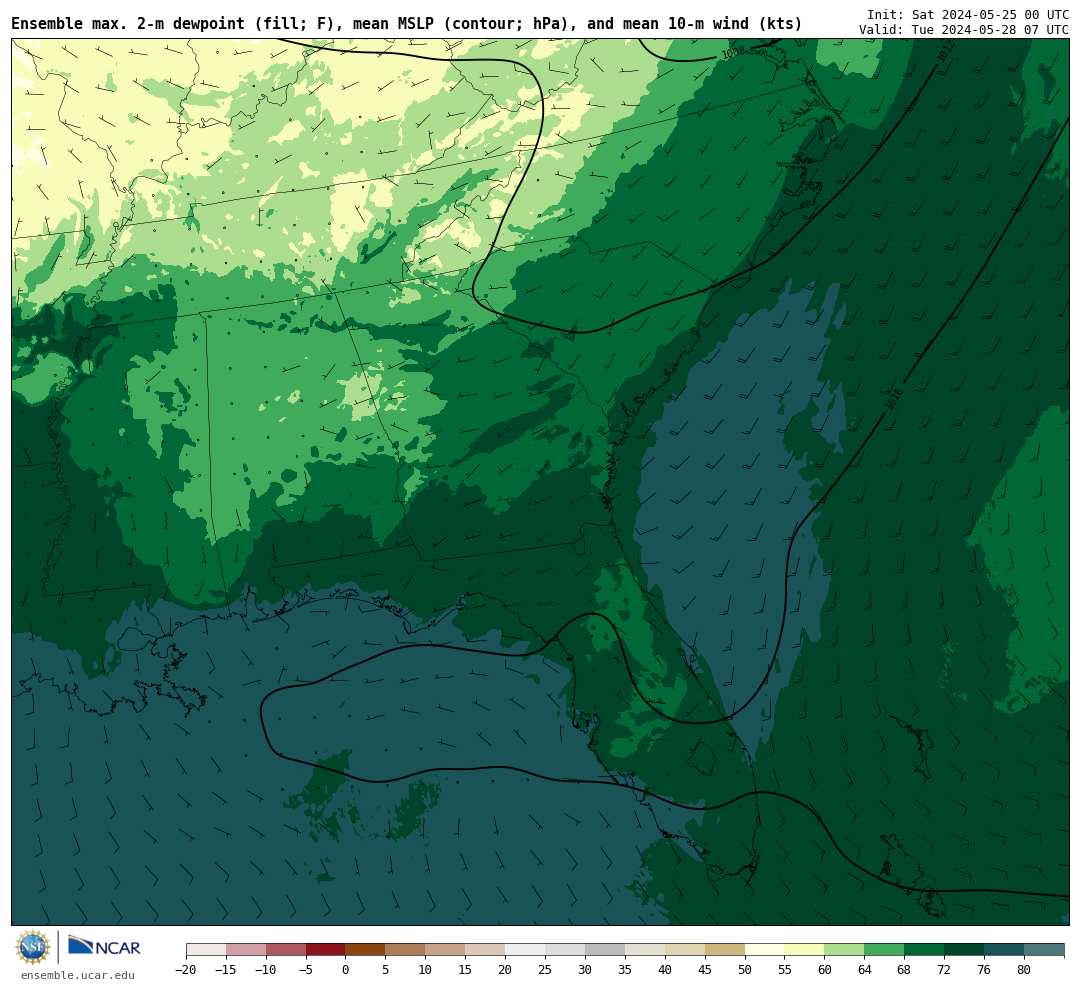Open the ensemble.ucar.edu link text
This screenshot has height=988, width=1080.
78,975
